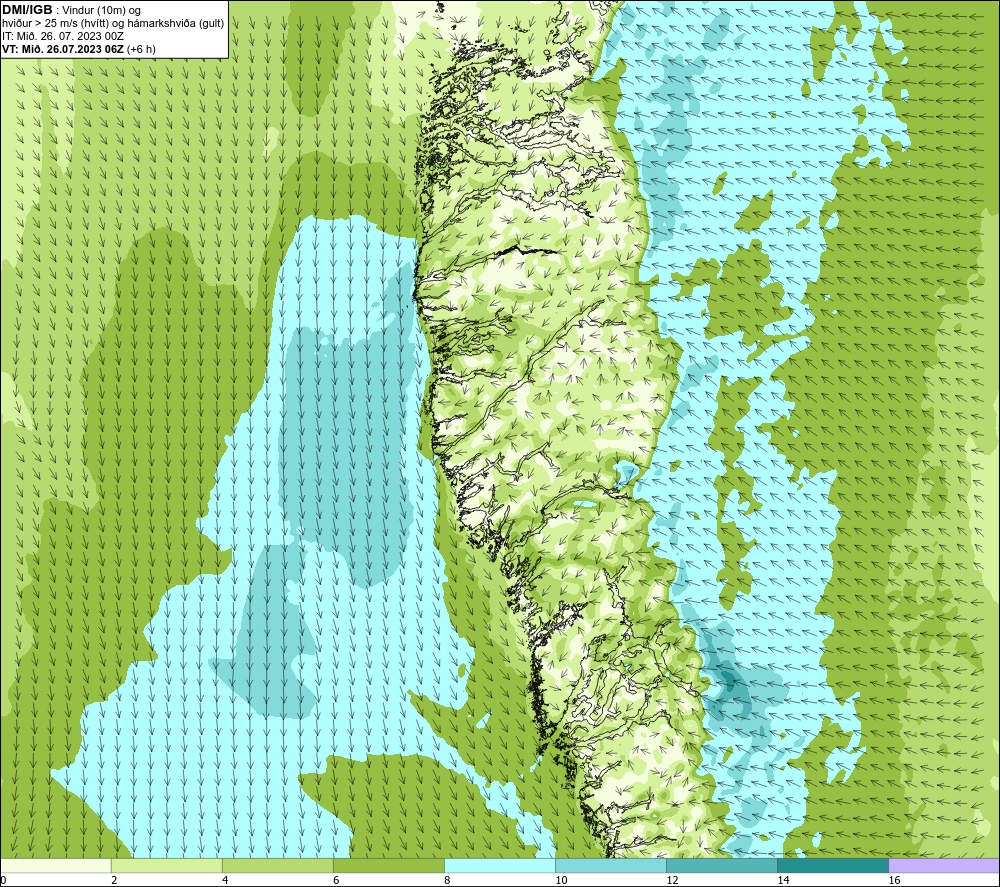Click the legend scale label '4'
This screenshot has height=887, width=1000.
click(225, 881)
